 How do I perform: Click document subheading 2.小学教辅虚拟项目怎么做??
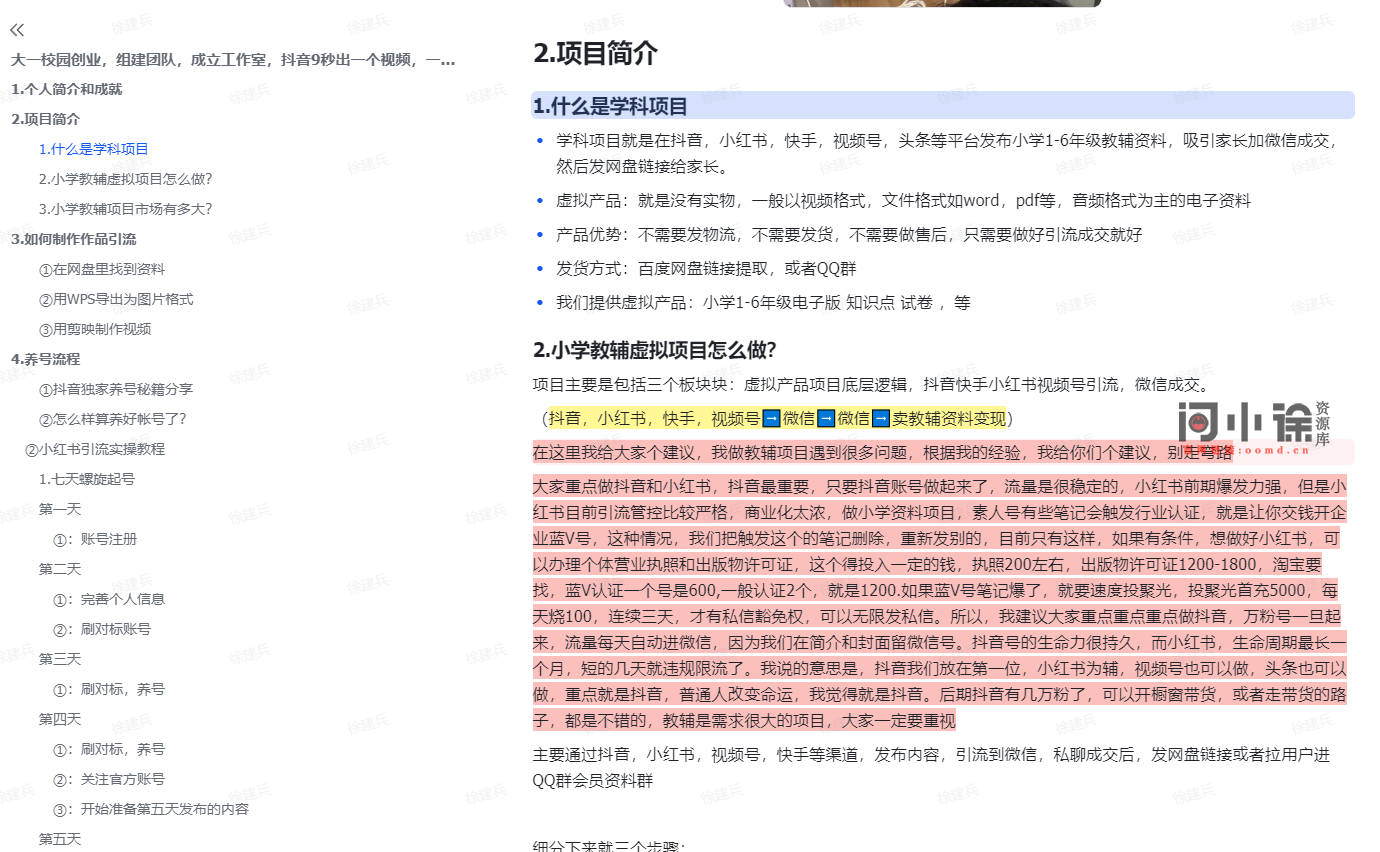pos(655,350)
